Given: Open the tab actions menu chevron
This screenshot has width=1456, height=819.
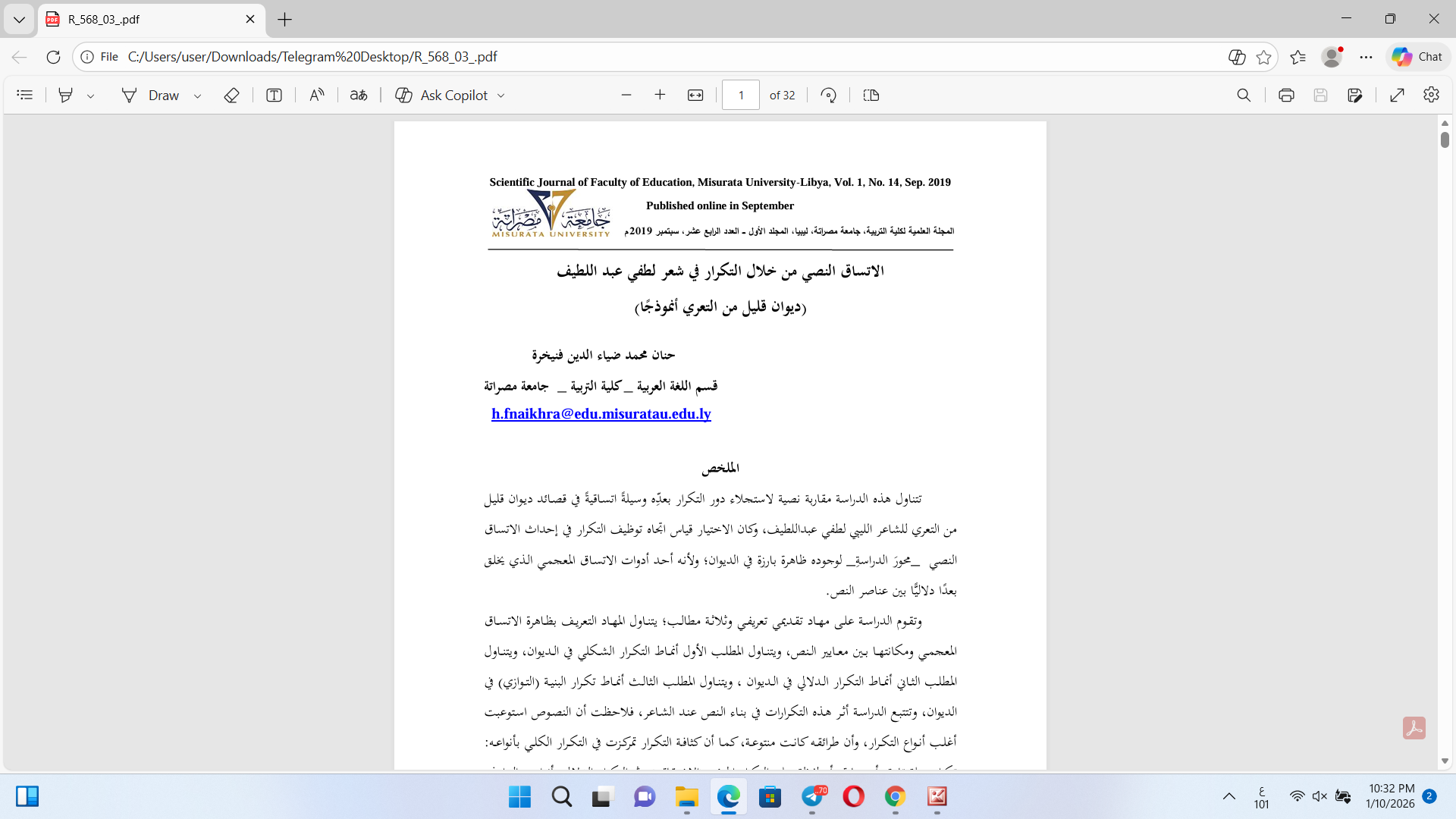Looking at the screenshot, I should click(19, 19).
